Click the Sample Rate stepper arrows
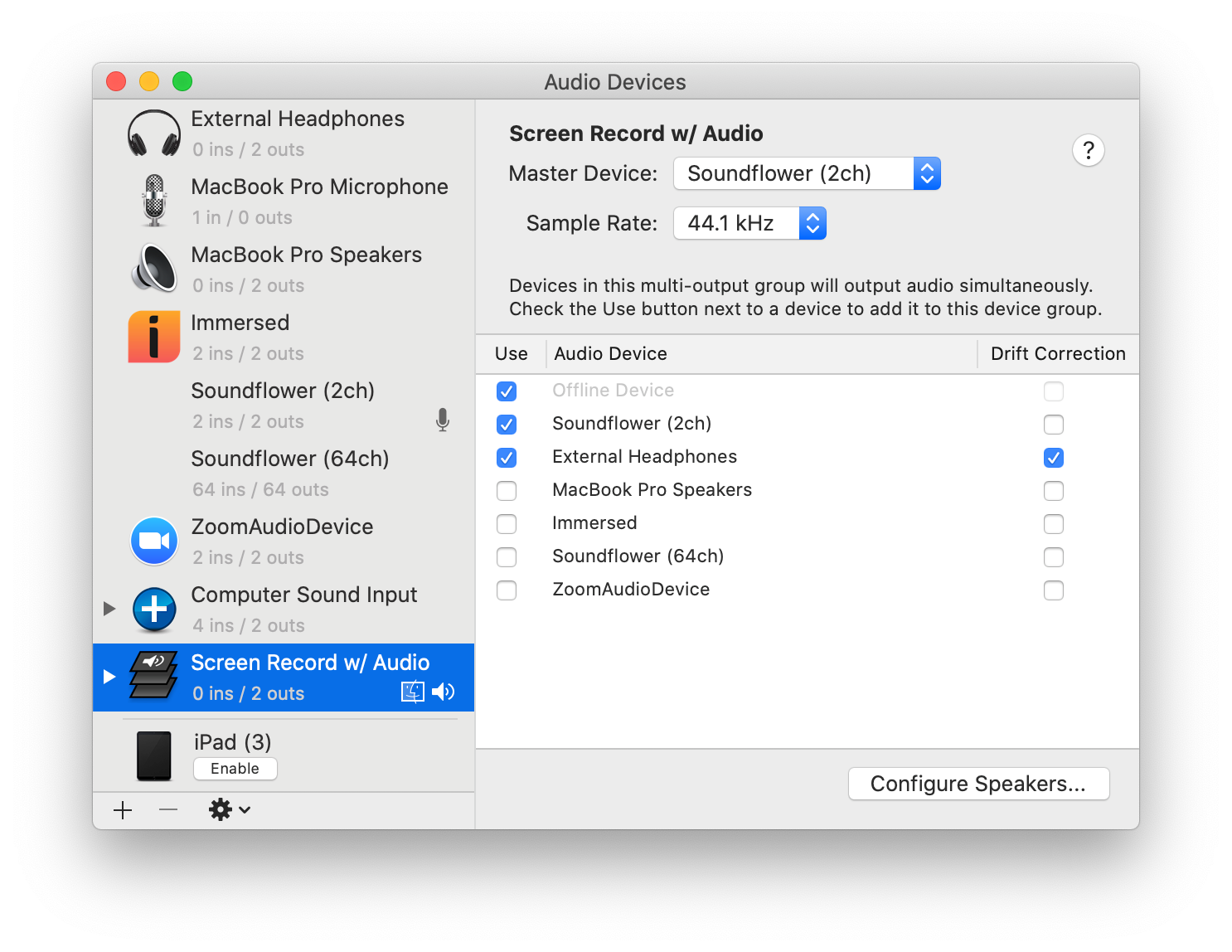Screen dimensions: 1232x952 [812, 223]
